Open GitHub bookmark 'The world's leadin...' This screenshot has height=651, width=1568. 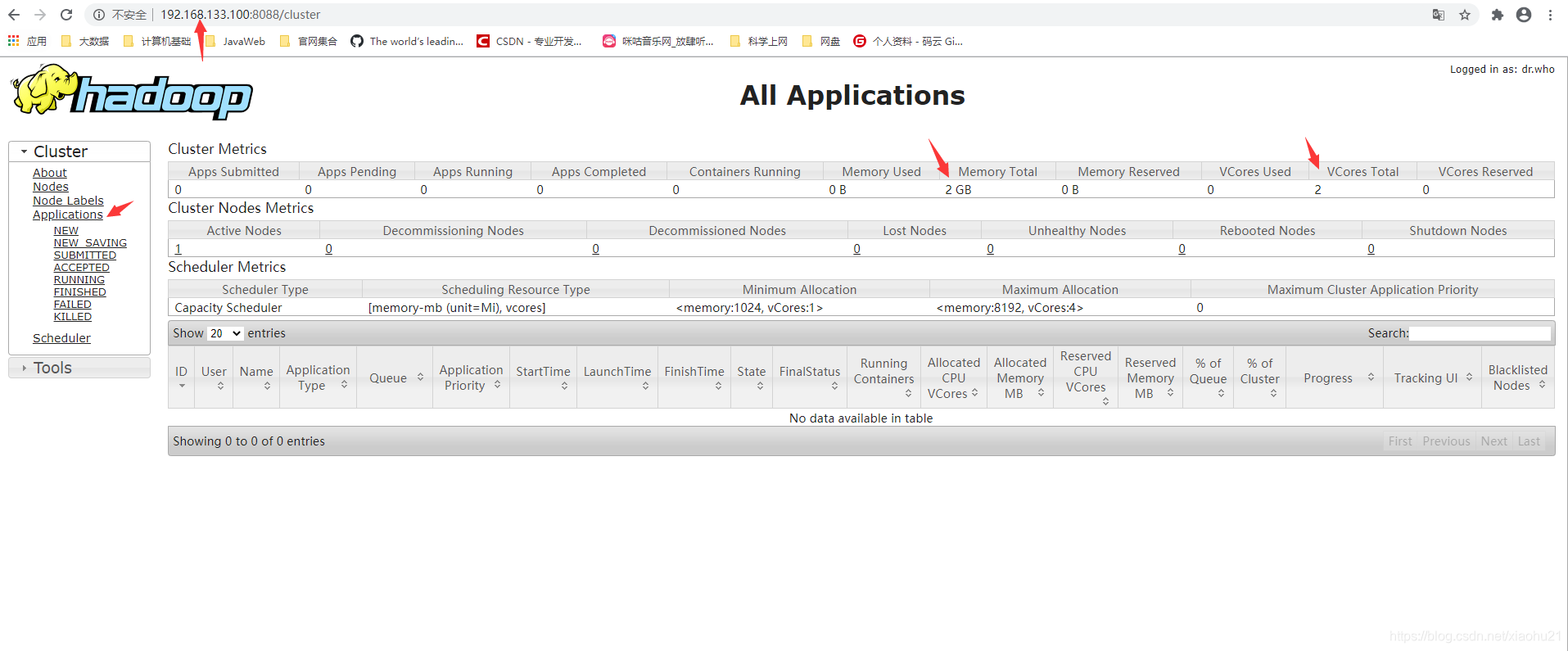407,41
